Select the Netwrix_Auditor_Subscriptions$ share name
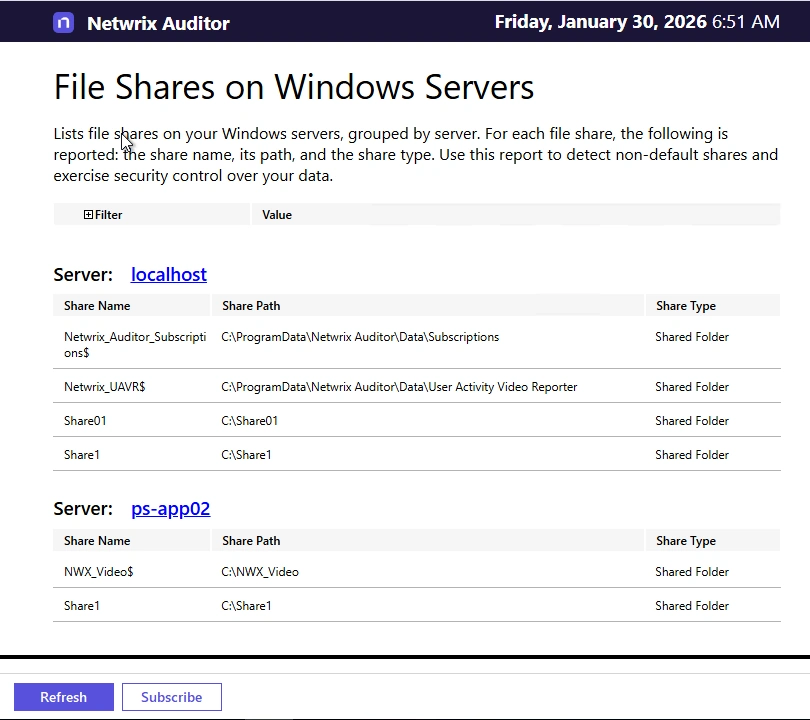The image size is (810, 720). [135, 345]
